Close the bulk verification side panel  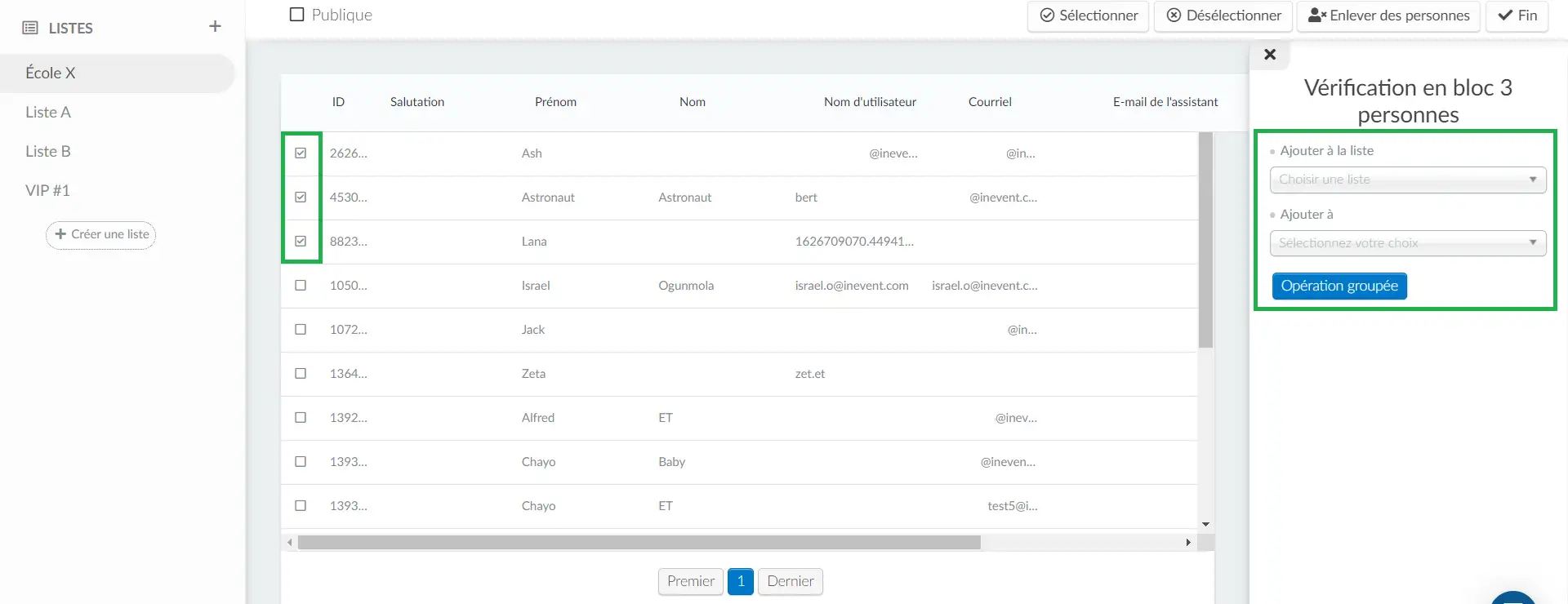pos(1270,55)
